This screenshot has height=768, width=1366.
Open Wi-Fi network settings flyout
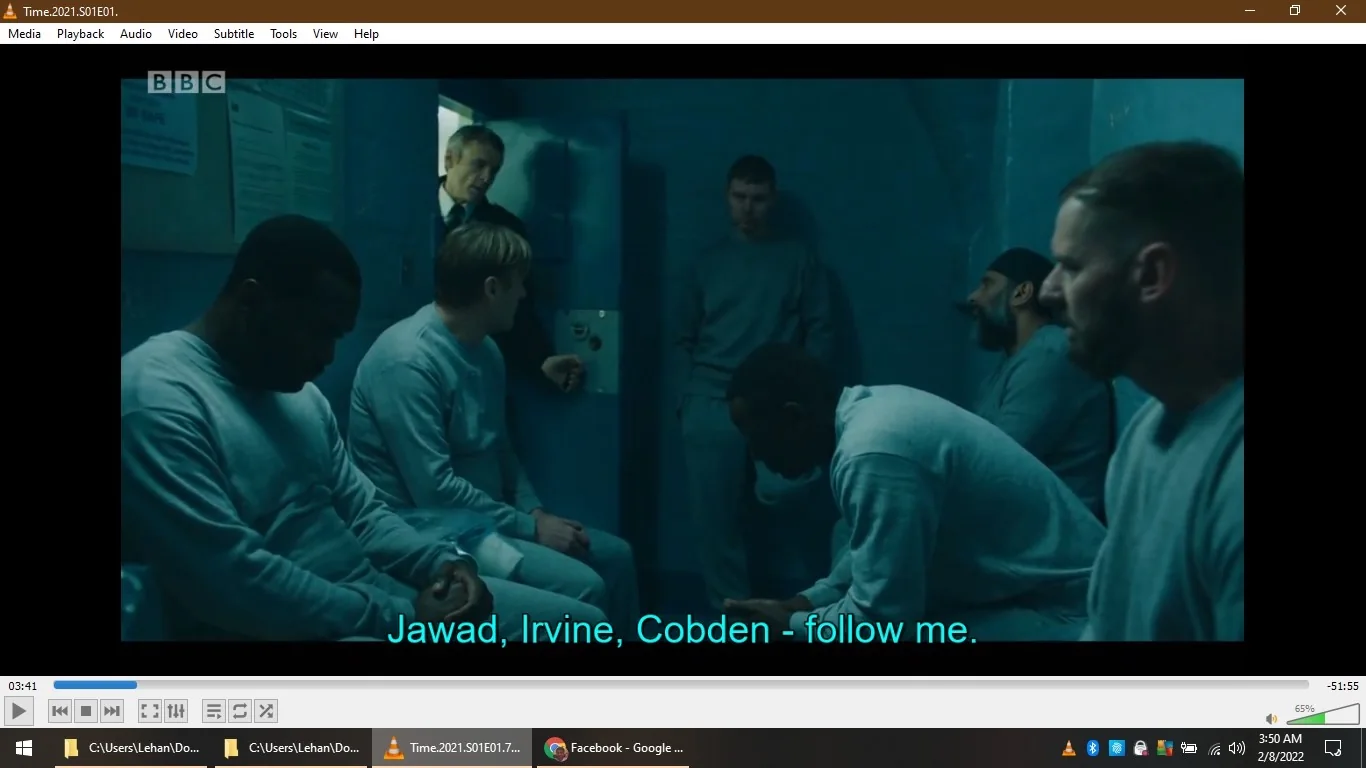pos(1214,748)
